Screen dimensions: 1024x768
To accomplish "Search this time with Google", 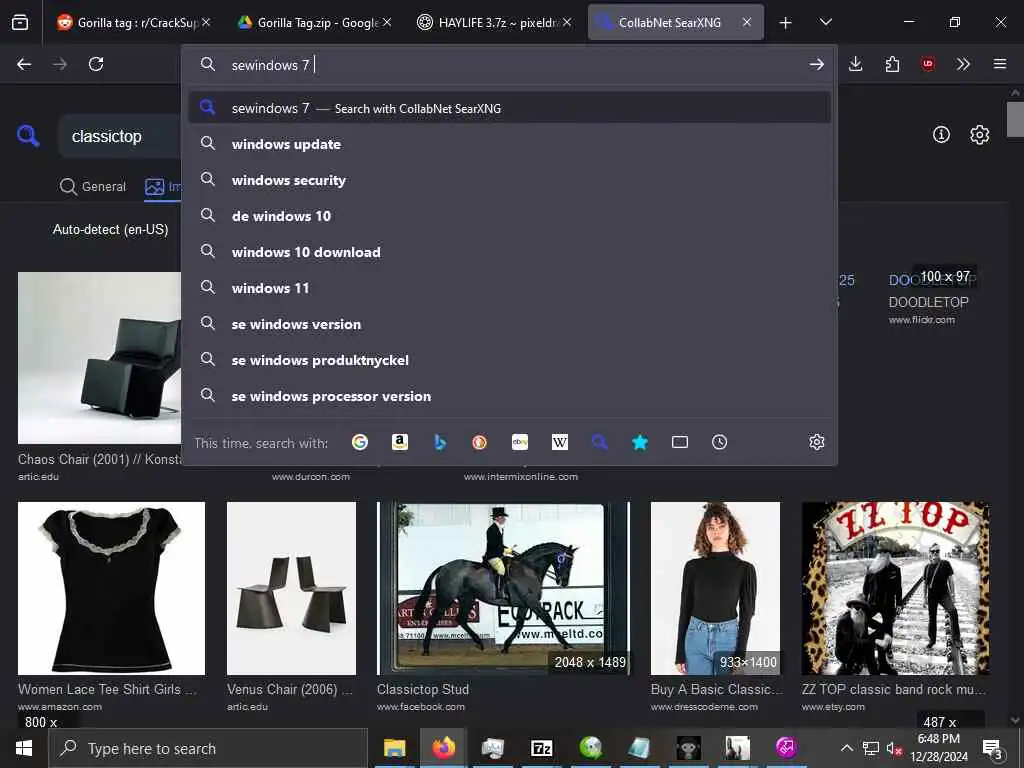I will 360,442.
